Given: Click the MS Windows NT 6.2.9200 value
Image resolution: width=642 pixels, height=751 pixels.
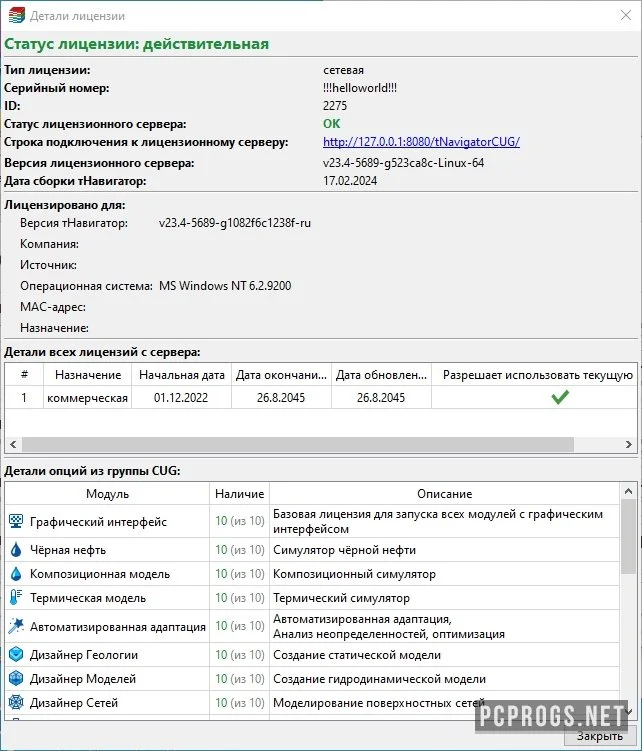Looking at the screenshot, I should pyautogui.click(x=225, y=285).
